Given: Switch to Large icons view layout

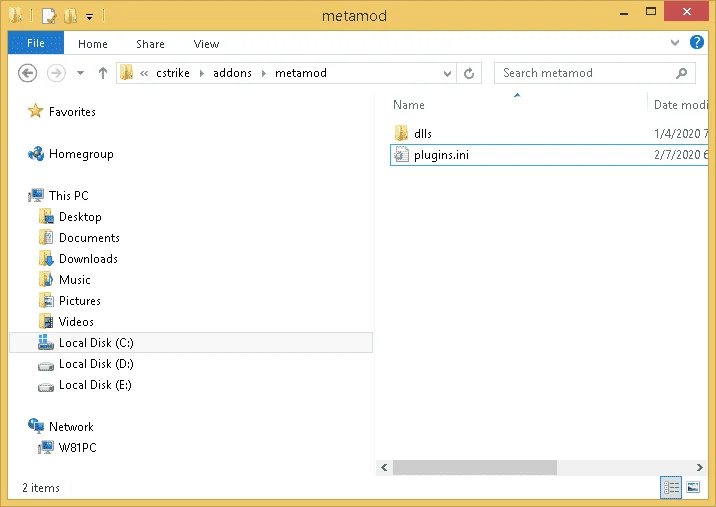Looking at the screenshot, I should click(x=693, y=487).
